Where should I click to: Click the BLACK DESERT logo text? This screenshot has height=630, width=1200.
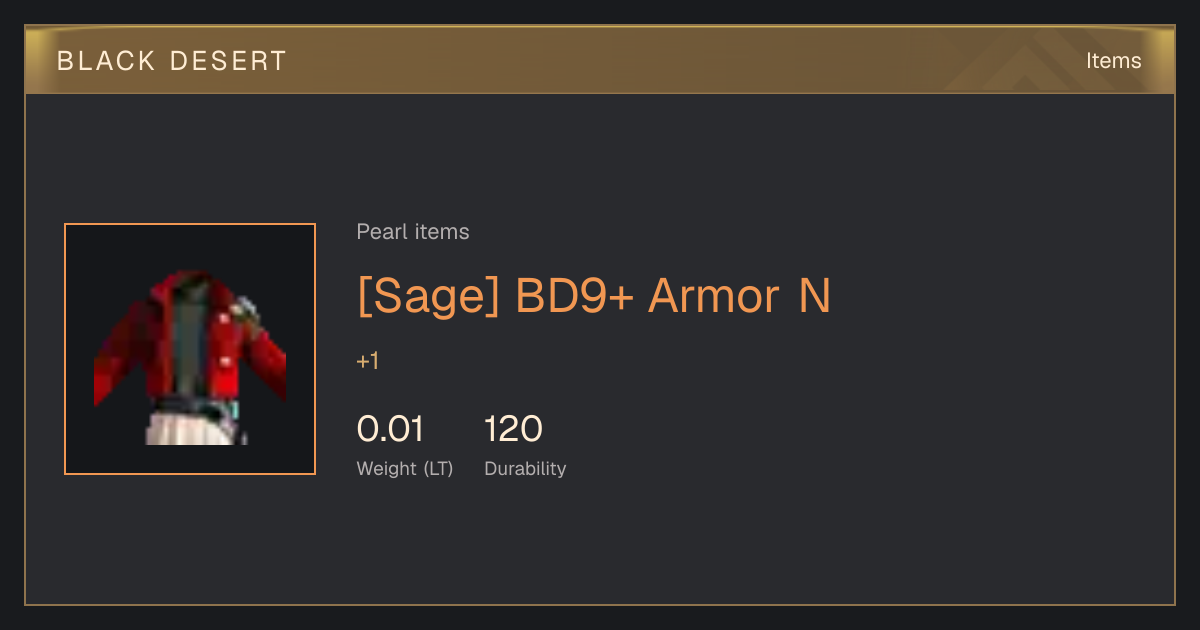pos(172,61)
